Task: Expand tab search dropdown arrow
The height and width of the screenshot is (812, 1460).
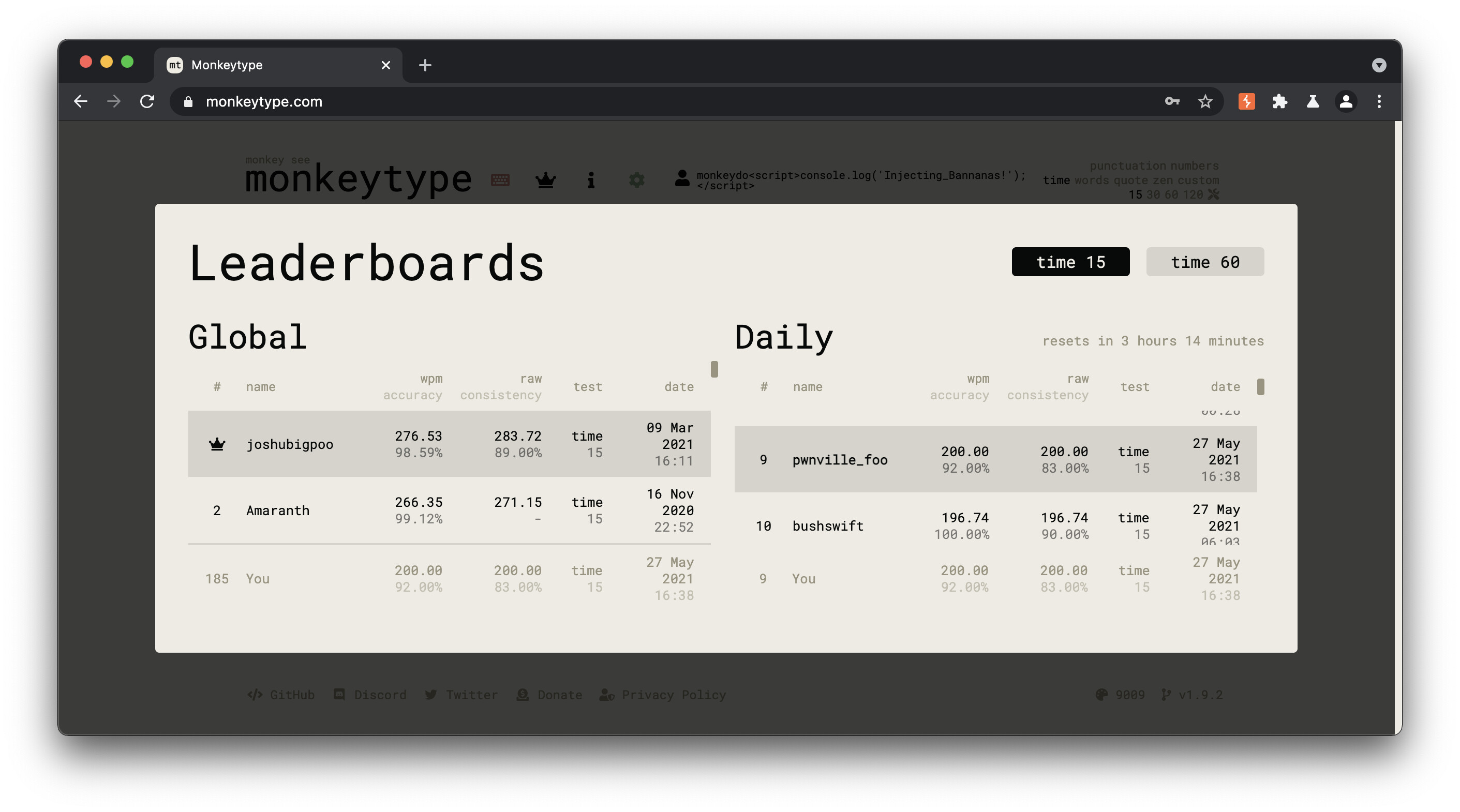Action: (x=1378, y=65)
